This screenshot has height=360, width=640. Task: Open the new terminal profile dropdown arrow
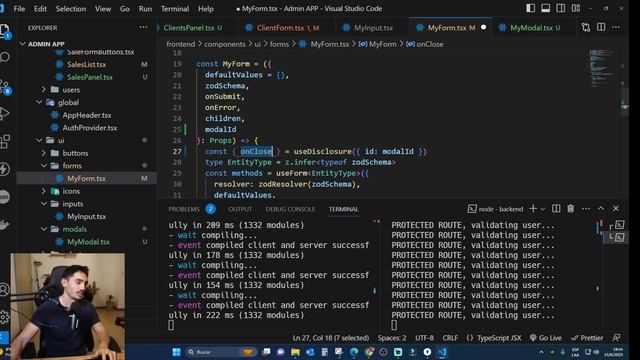click(x=542, y=209)
